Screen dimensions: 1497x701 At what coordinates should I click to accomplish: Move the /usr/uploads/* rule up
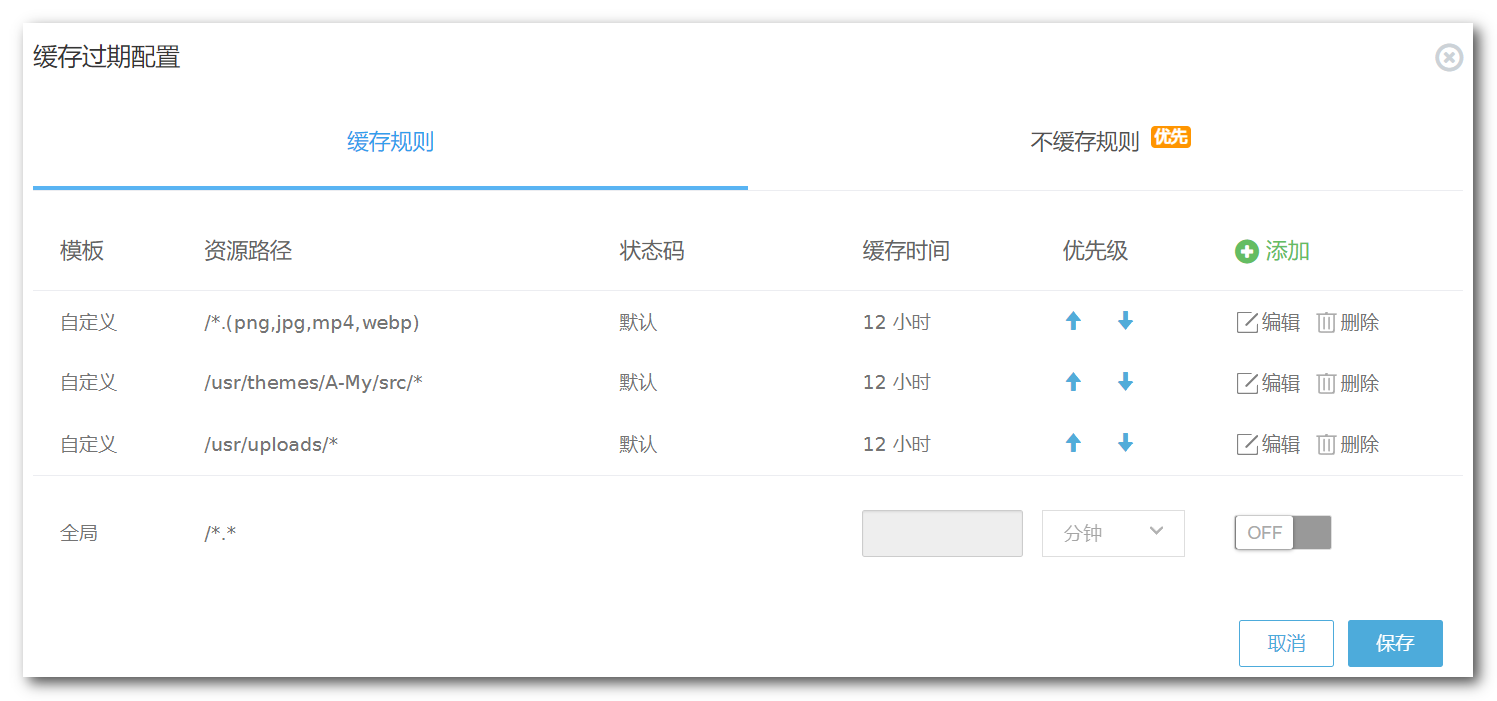(1073, 443)
